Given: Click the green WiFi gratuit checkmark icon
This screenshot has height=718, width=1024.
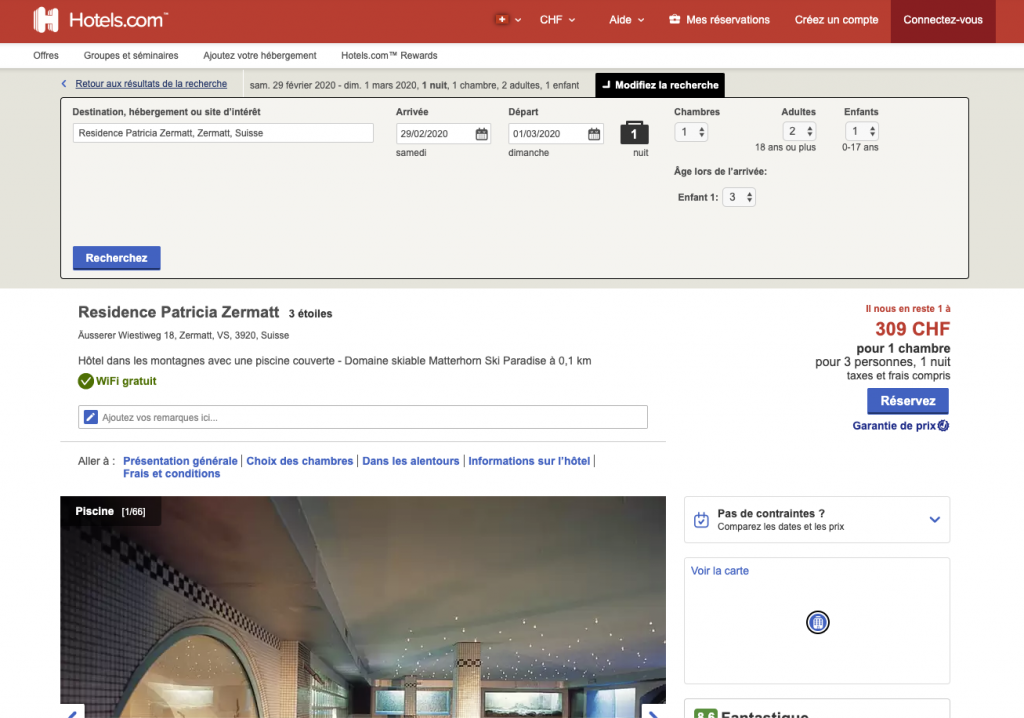Looking at the screenshot, I should coord(86,381).
